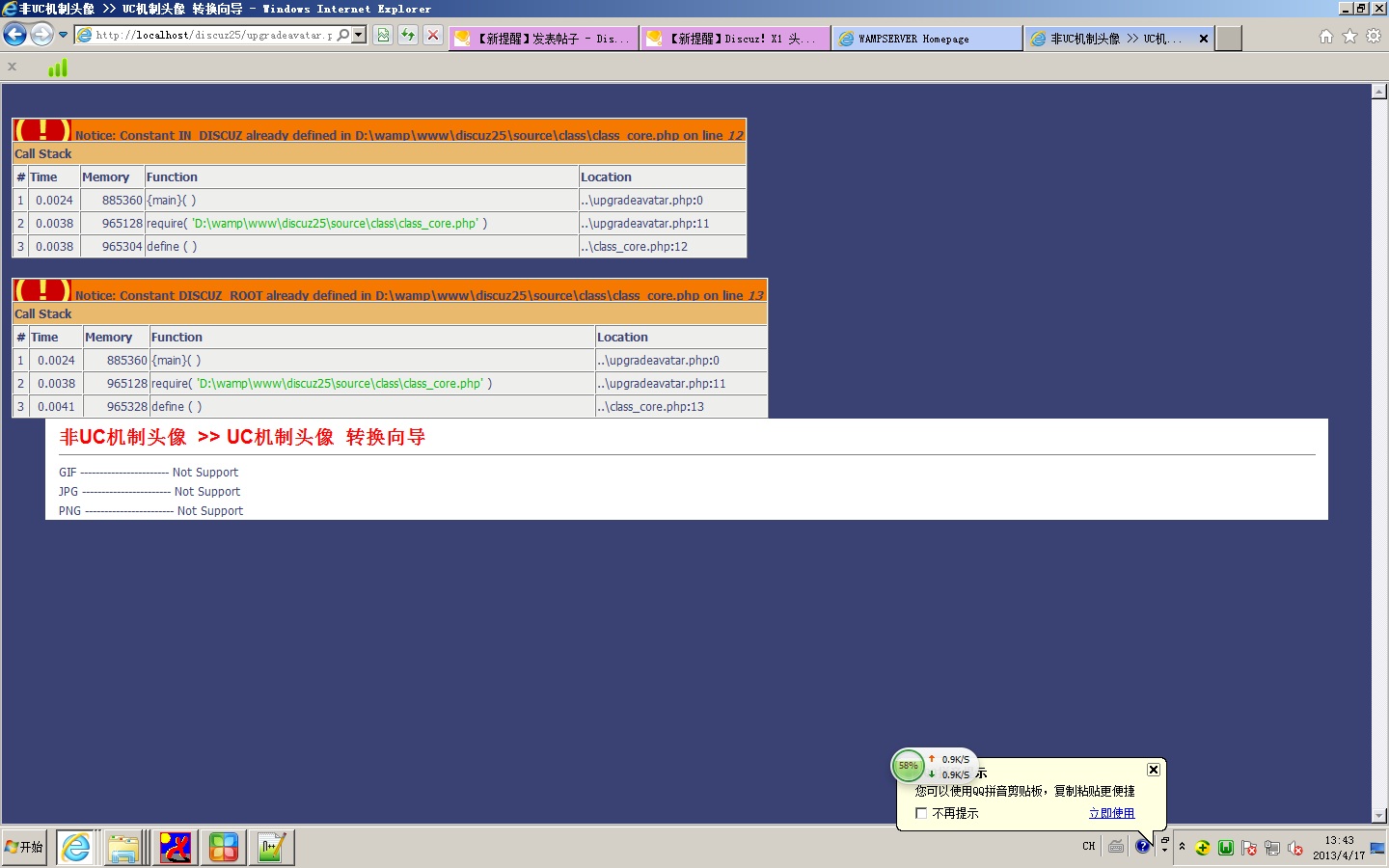Go forward with the browser Forward arrow
Screen dimensions: 1389x868
click(41, 35)
